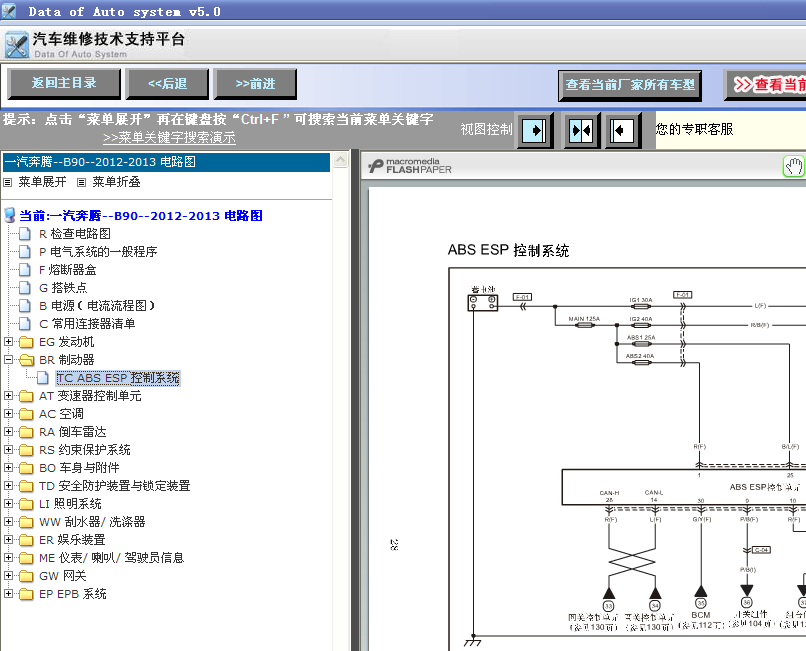Click the 汽车维修技术支持平台 wrench logo icon
806x651 pixels.
tap(16, 45)
